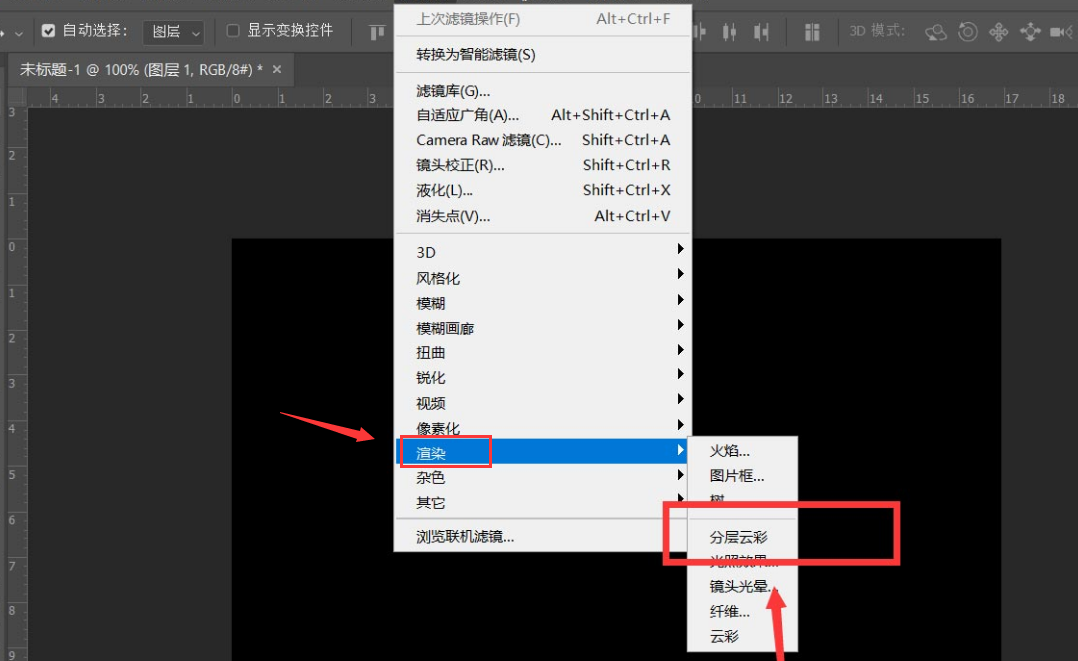
Task: Choose 分层云彩 from render submenu
Action: 738,537
